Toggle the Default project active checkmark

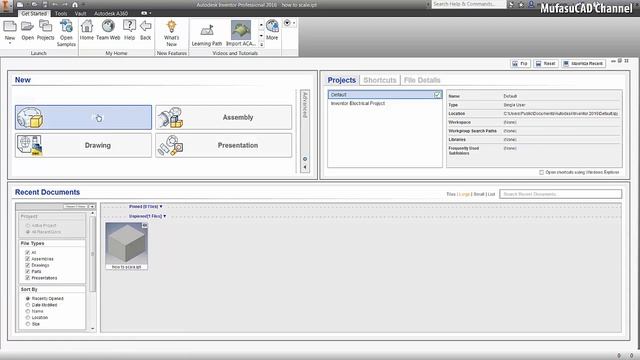[x=437, y=95]
